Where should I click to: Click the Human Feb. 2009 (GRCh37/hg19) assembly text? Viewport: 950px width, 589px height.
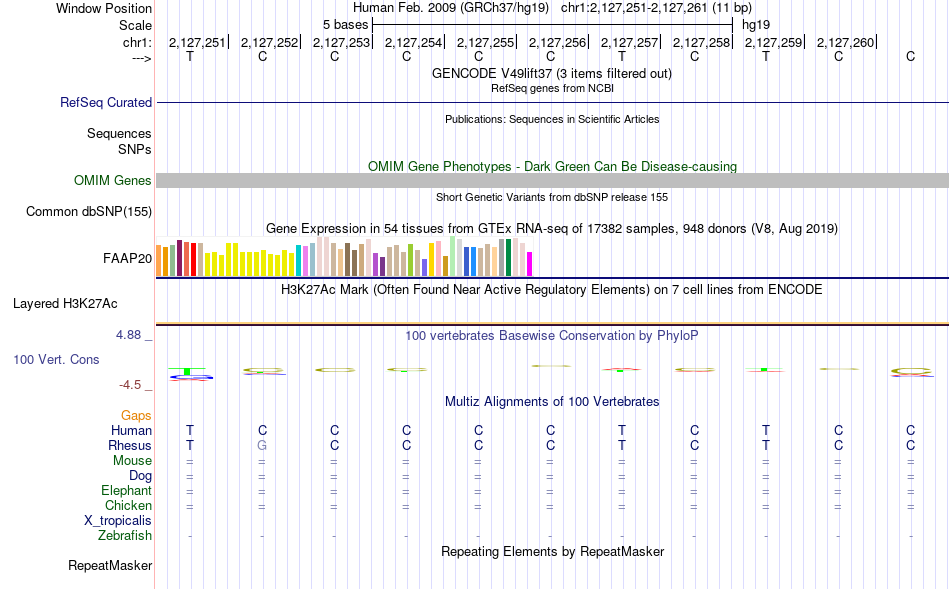coord(451,8)
